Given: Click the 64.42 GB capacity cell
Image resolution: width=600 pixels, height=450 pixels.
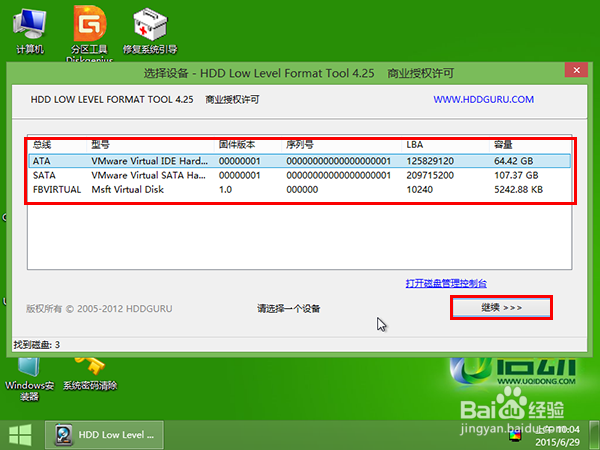Looking at the screenshot, I should tap(513, 161).
